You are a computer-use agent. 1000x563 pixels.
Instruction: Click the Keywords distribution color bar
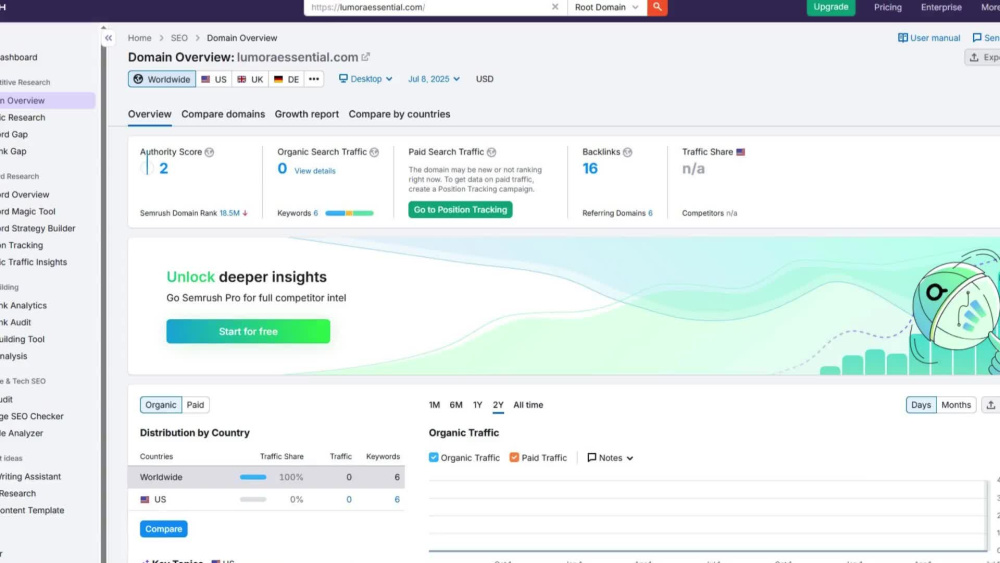(349, 213)
